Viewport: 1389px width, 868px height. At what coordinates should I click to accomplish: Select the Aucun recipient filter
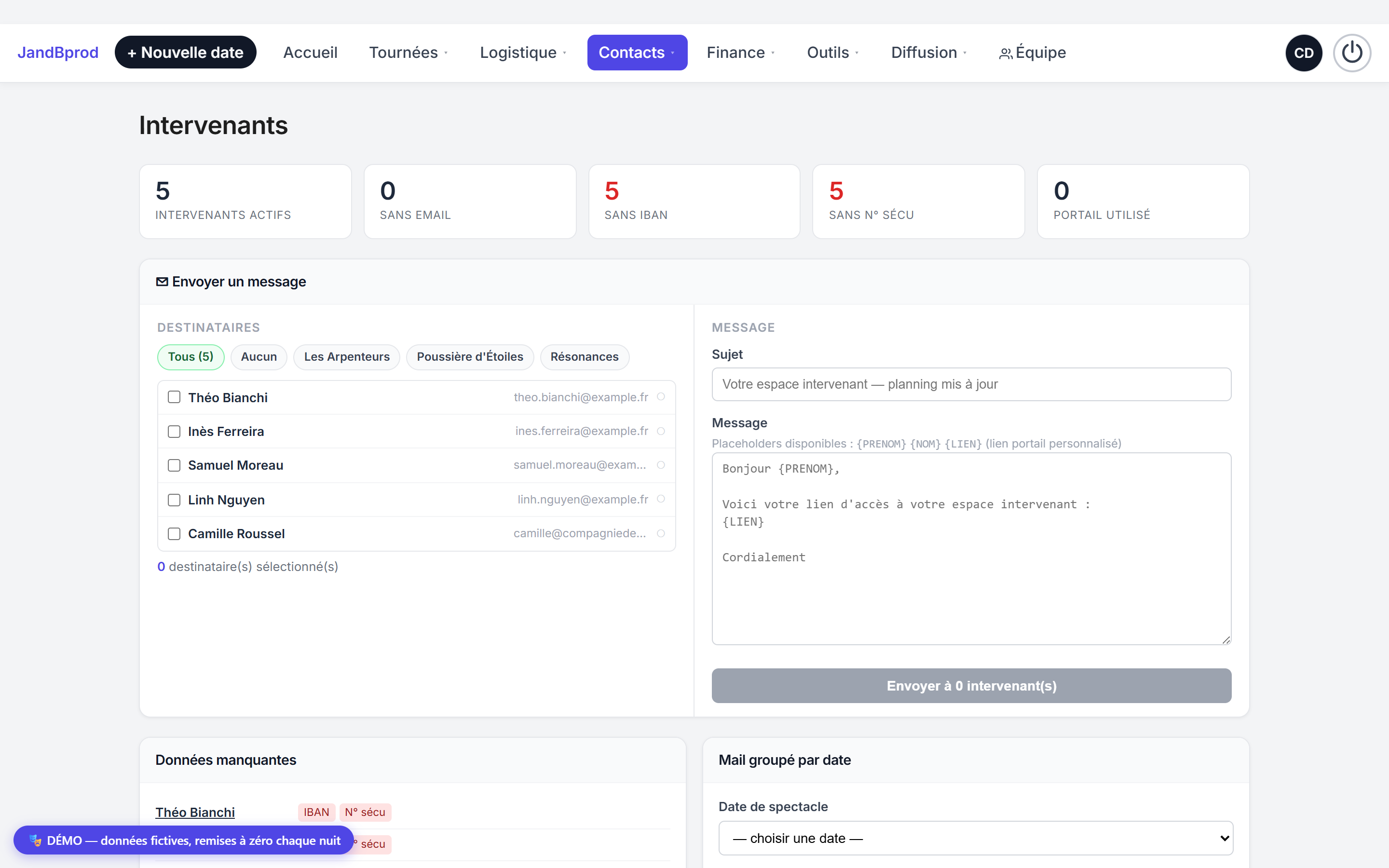point(259,356)
